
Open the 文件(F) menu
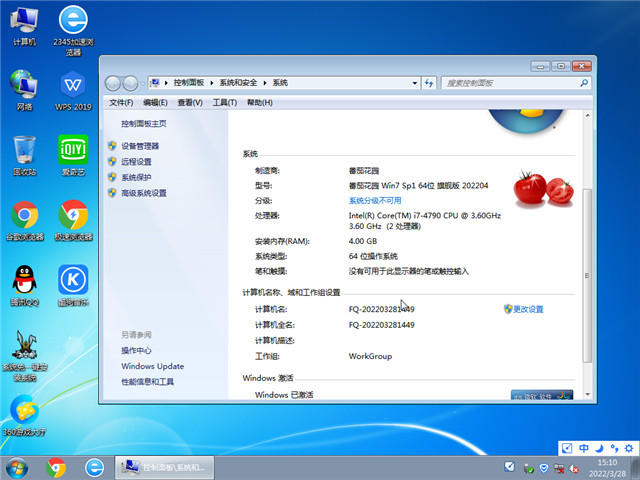coord(121,102)
